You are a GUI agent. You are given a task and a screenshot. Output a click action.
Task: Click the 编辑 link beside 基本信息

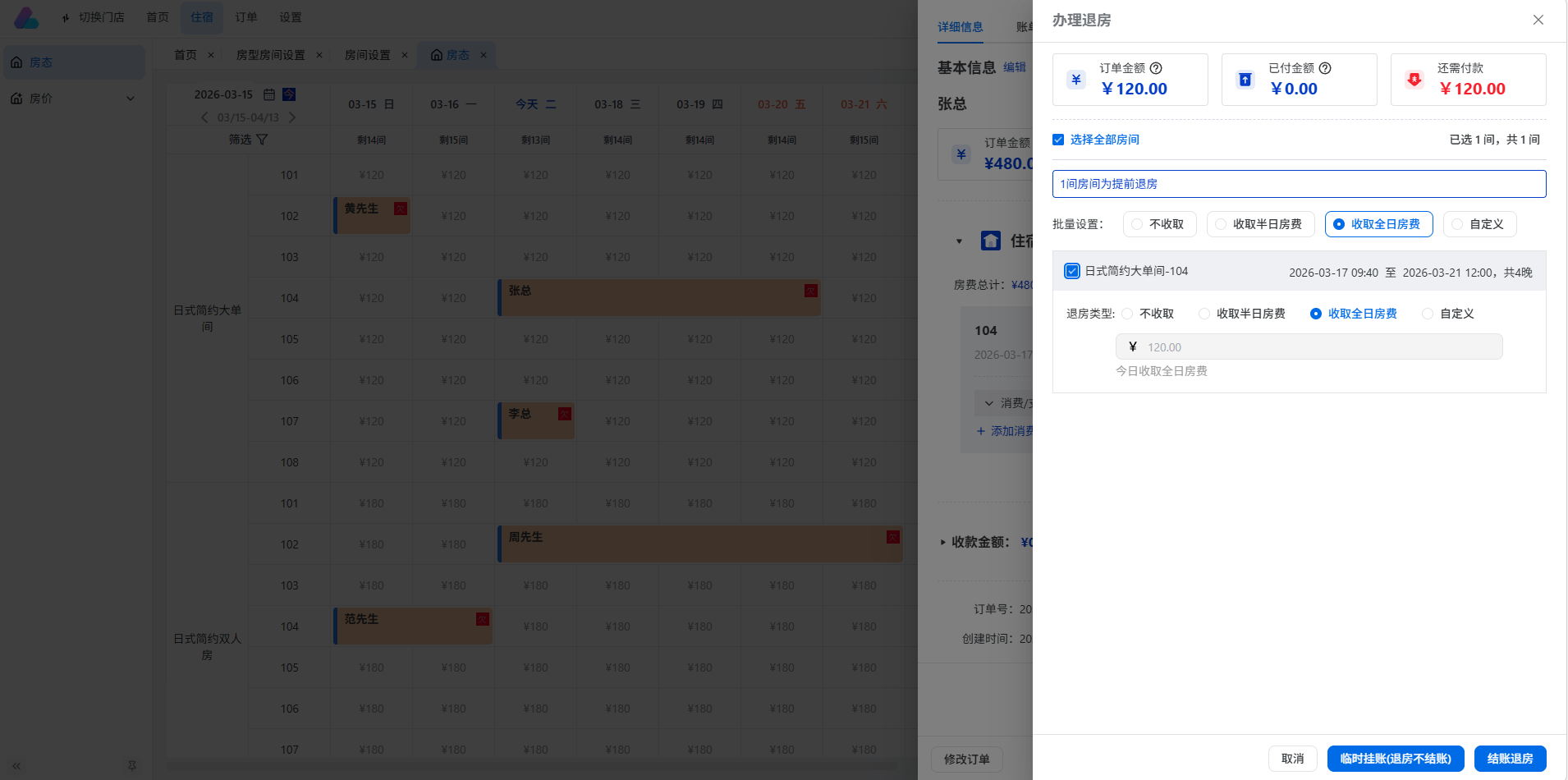tap(1014, 67)
